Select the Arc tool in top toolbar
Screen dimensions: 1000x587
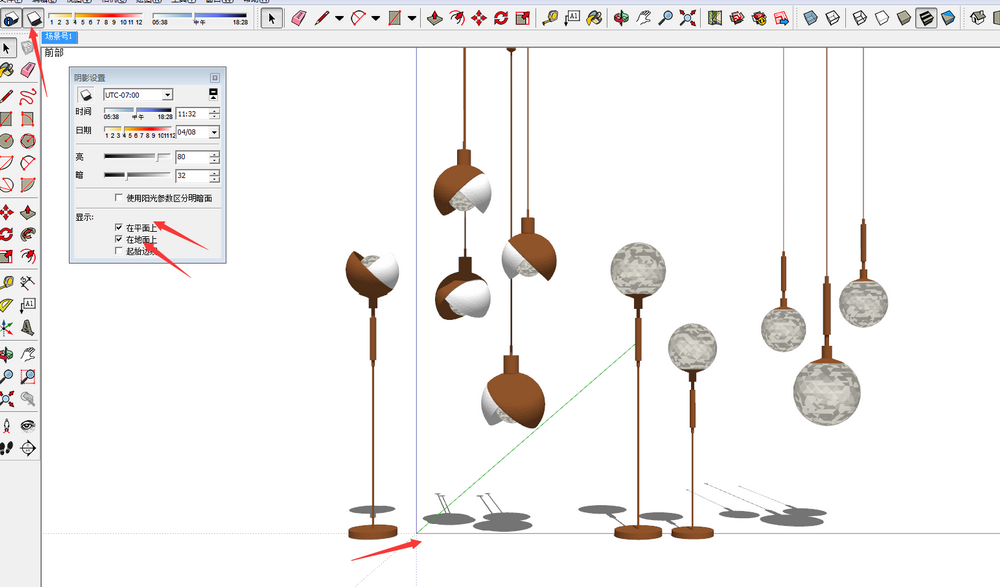(359, 19)
